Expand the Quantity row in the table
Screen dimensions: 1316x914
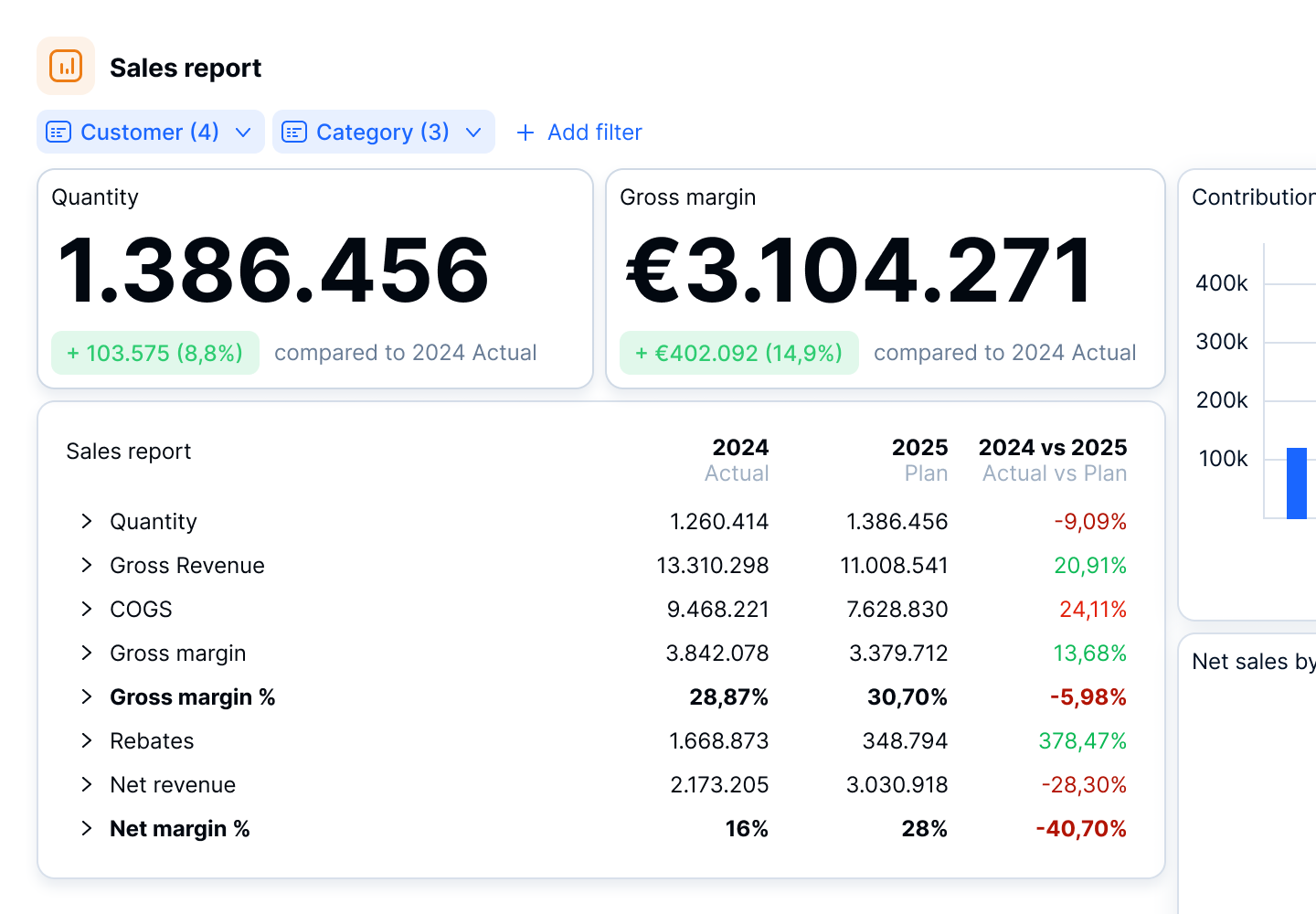86,521
